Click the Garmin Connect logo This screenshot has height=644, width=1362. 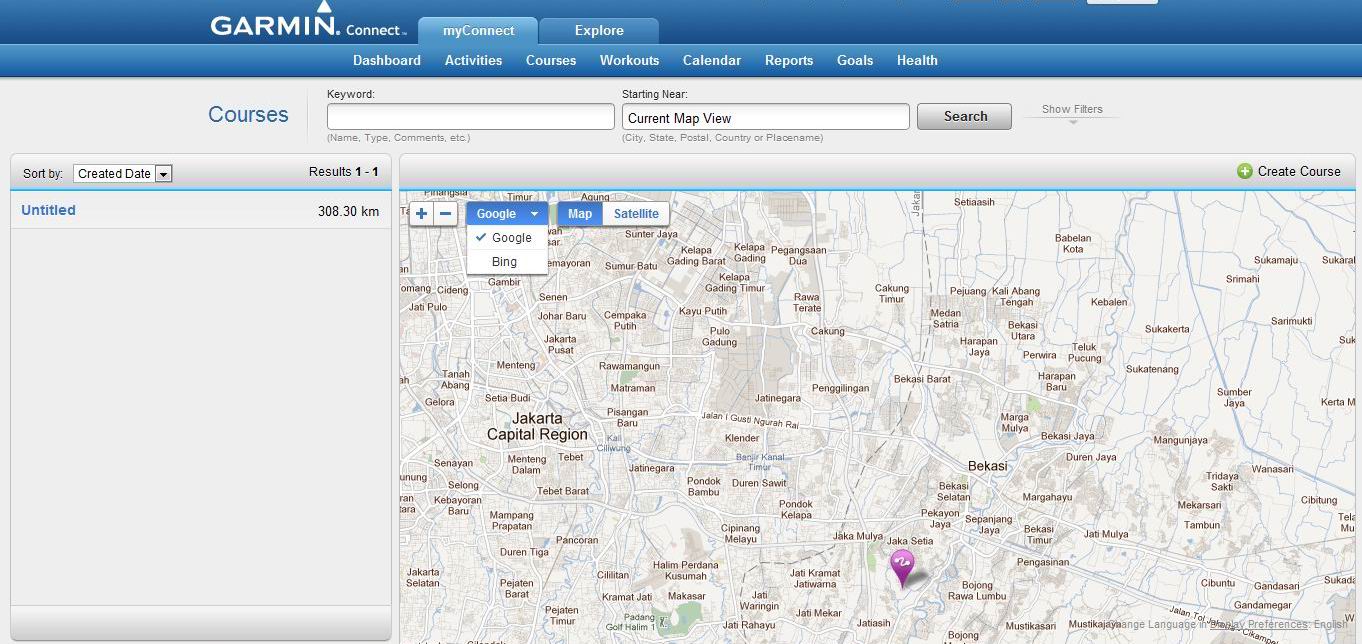coord(308,21)
